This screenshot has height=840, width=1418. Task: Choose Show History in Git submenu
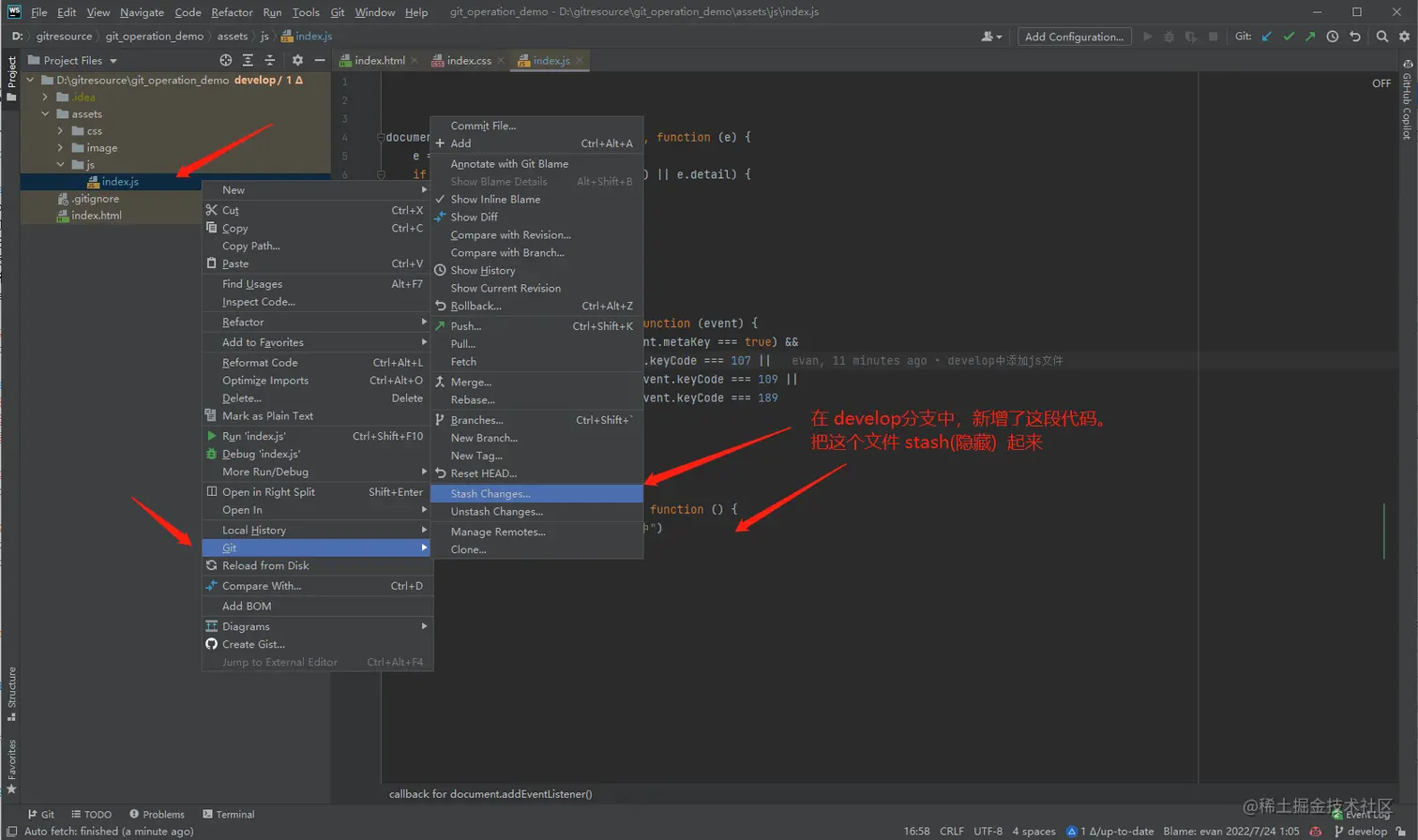(536, 270)
